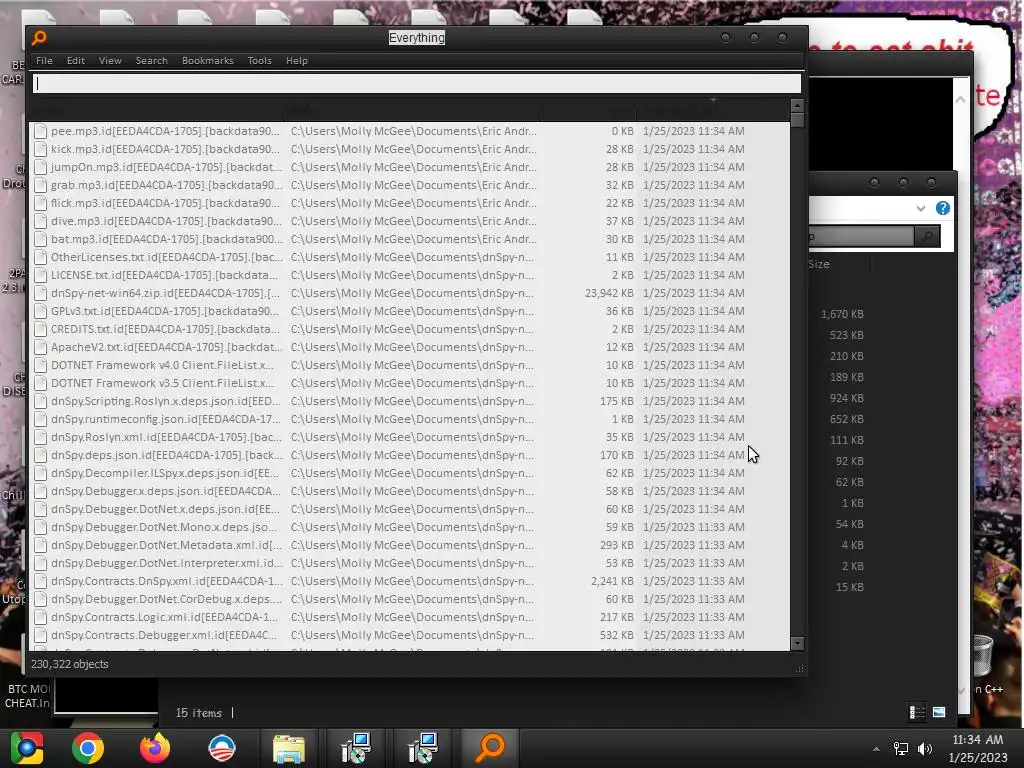Select the DOTNET Framework v4.0 Client.FileList file name
The height and width of the screenshot is (768, 1024).
(x=163, y=365)
